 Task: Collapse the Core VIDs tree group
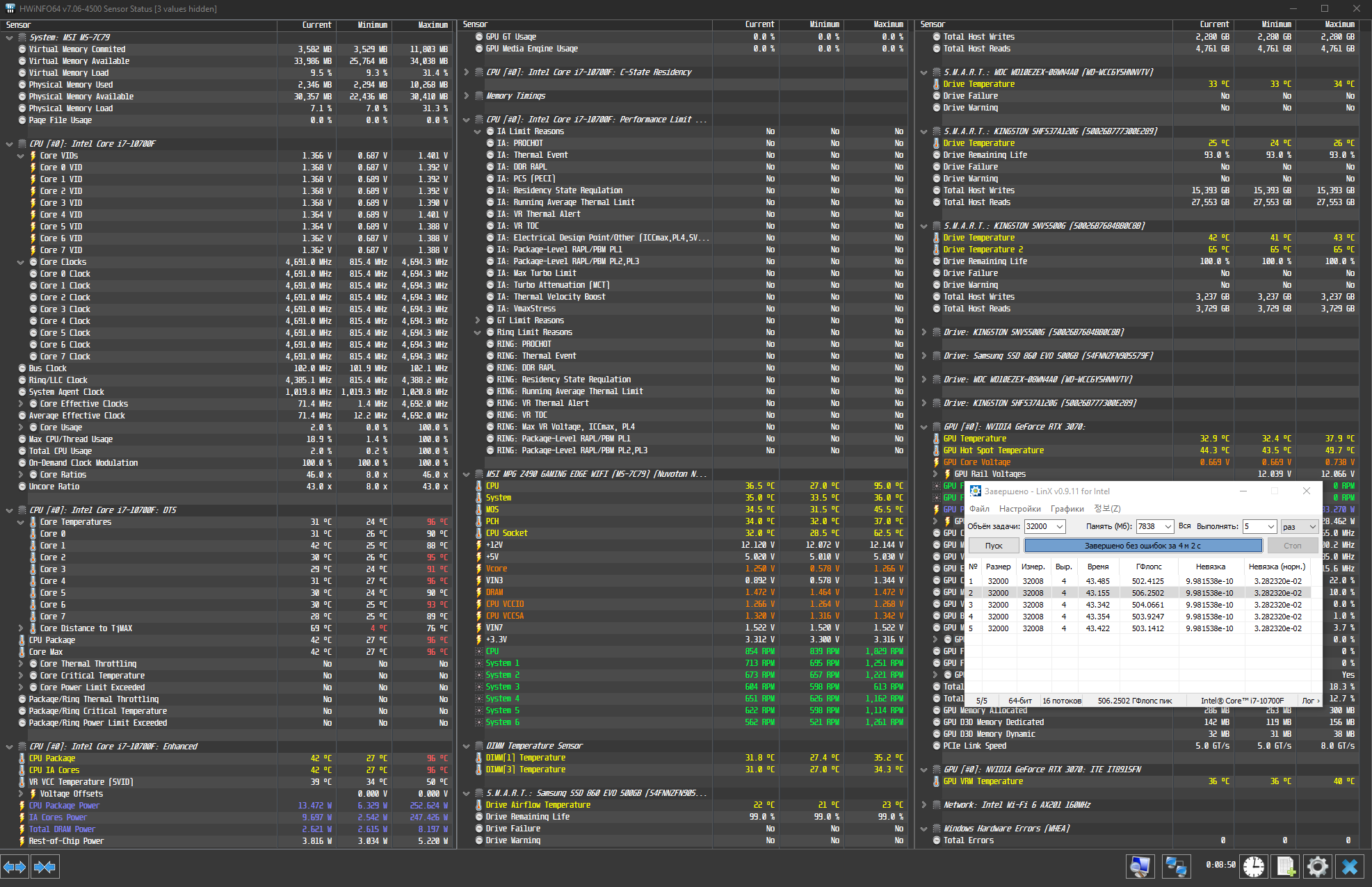point(21,156)
